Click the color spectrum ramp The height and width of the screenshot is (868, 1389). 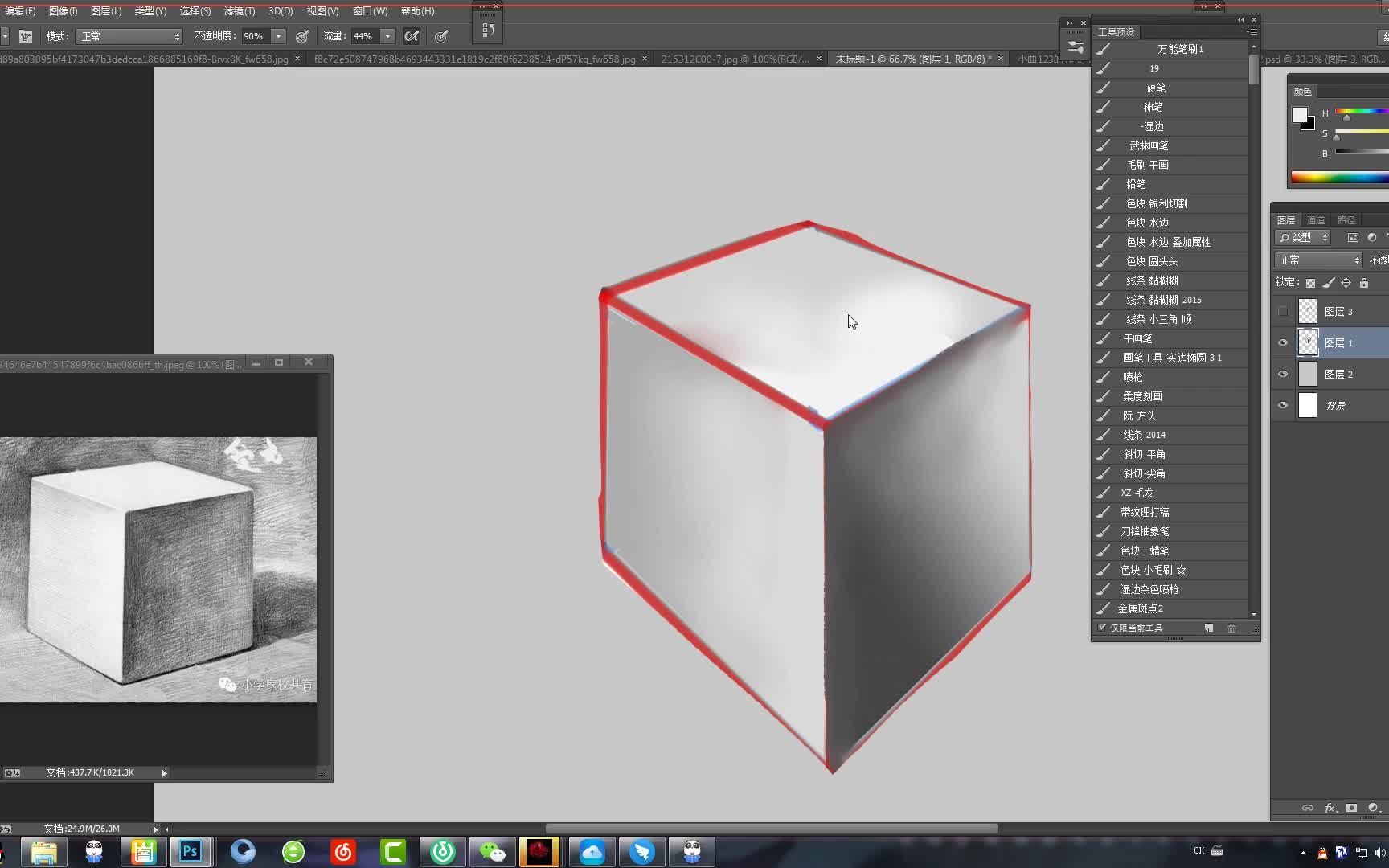tap(1340, 178)
